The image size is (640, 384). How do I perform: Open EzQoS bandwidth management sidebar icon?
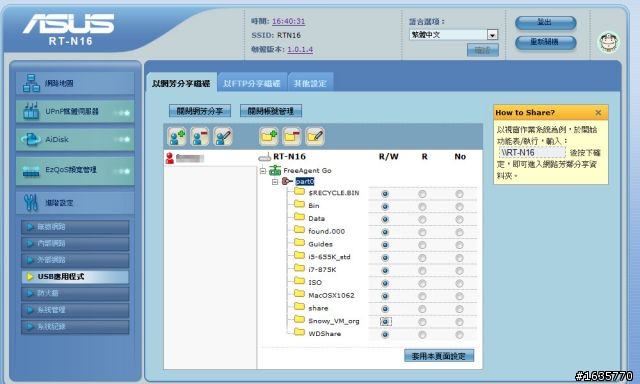(x=31, y=171)
